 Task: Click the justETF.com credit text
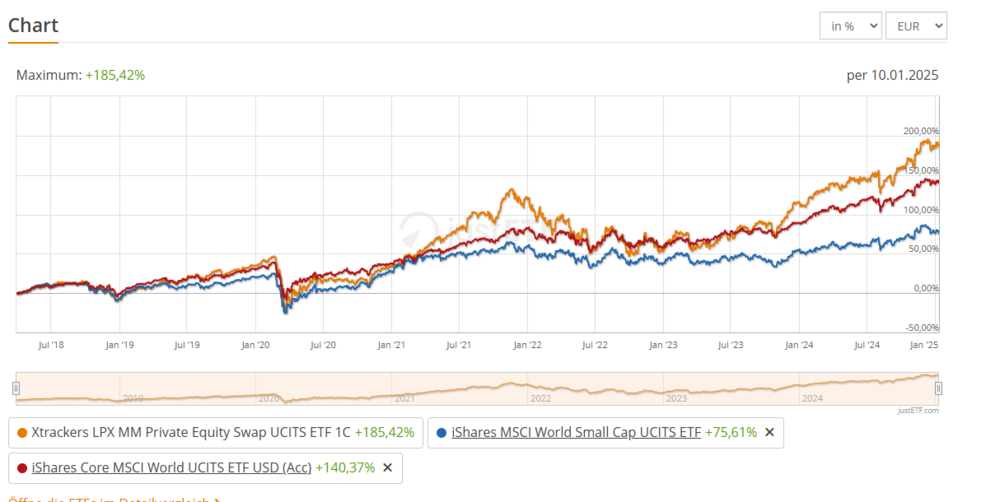tap(916, 410)
